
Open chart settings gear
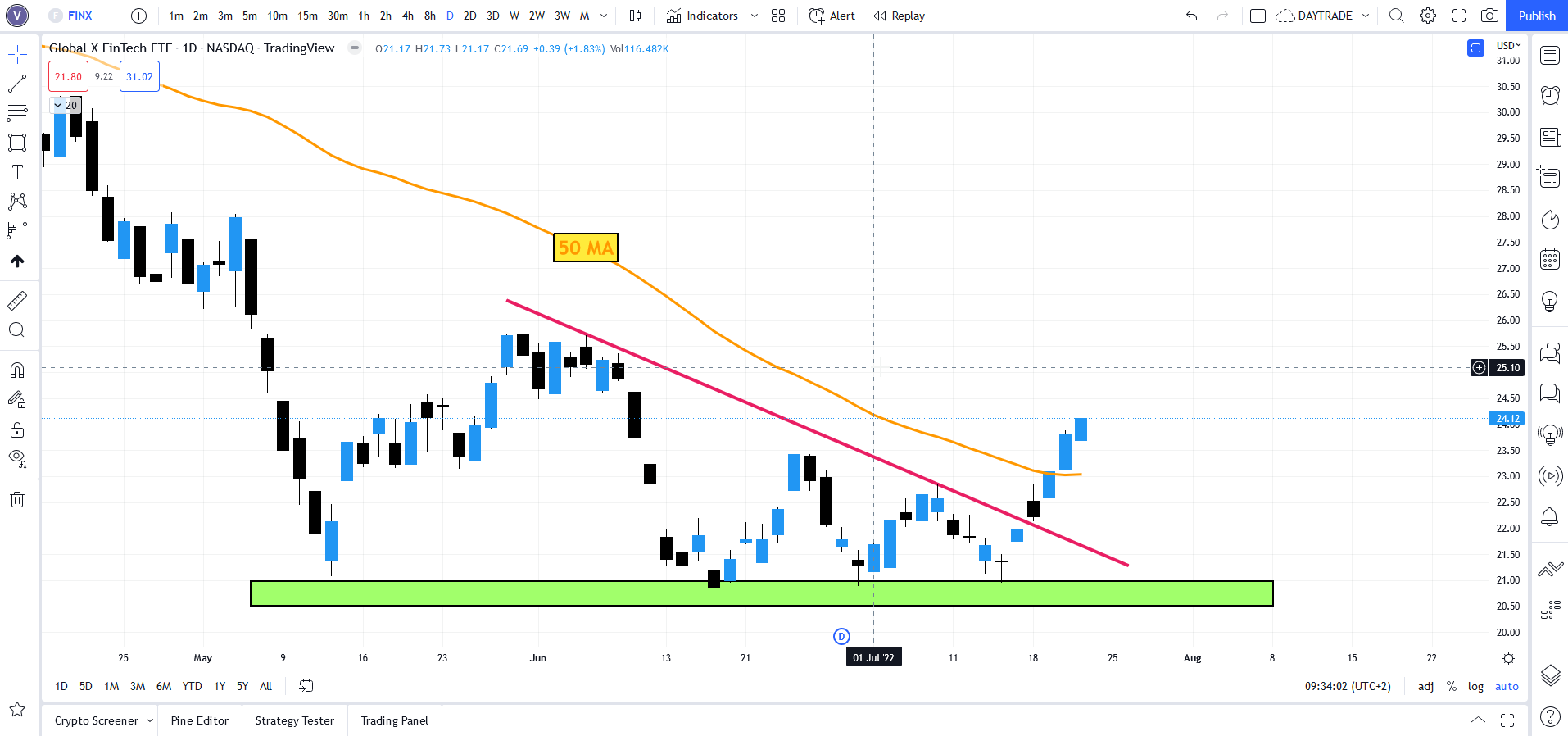click(1428, 16)
